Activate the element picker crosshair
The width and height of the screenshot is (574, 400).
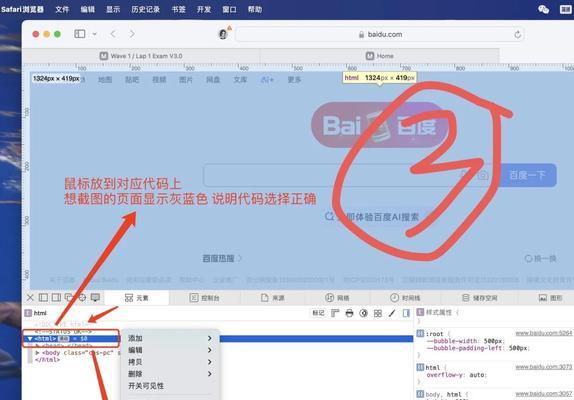pos(82,298)
